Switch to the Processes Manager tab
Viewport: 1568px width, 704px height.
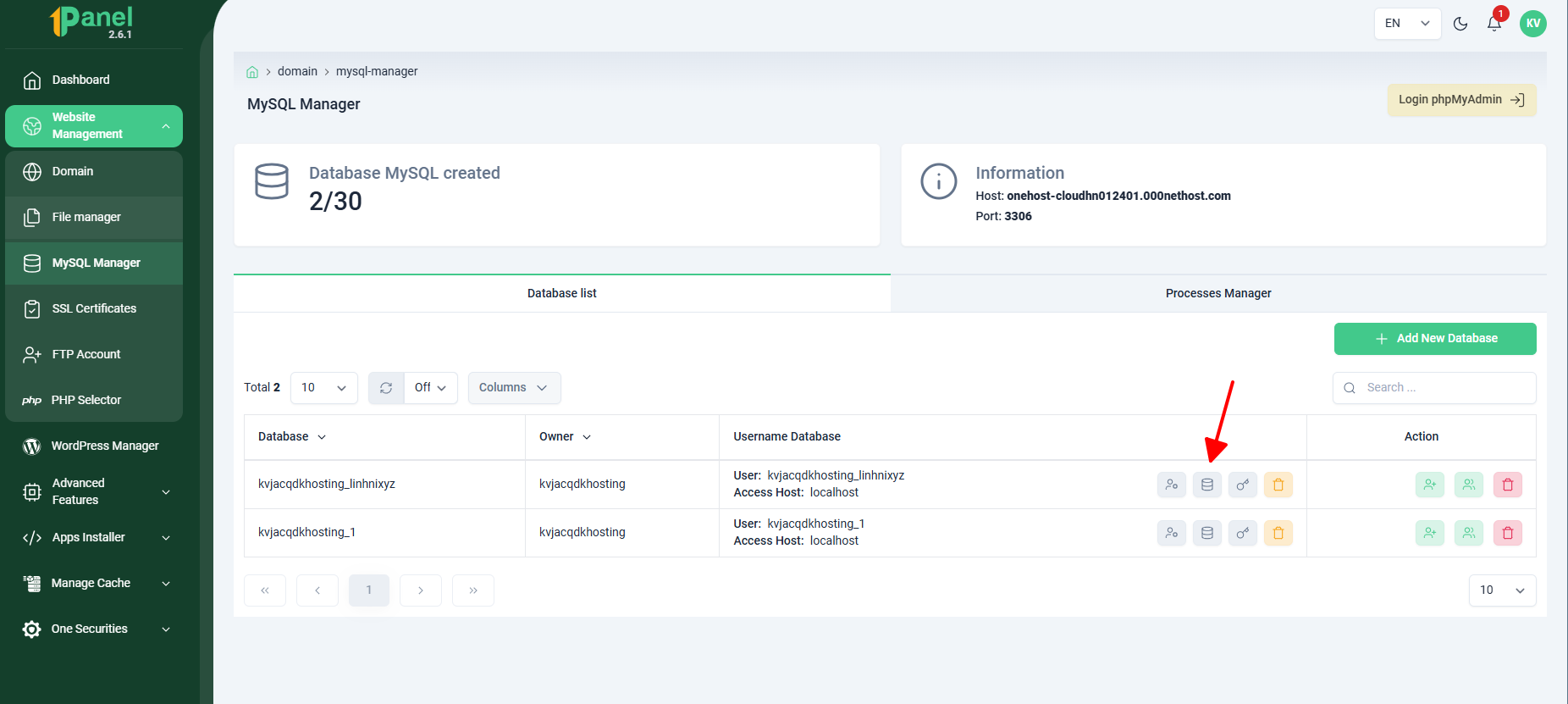pos(1218,293)
